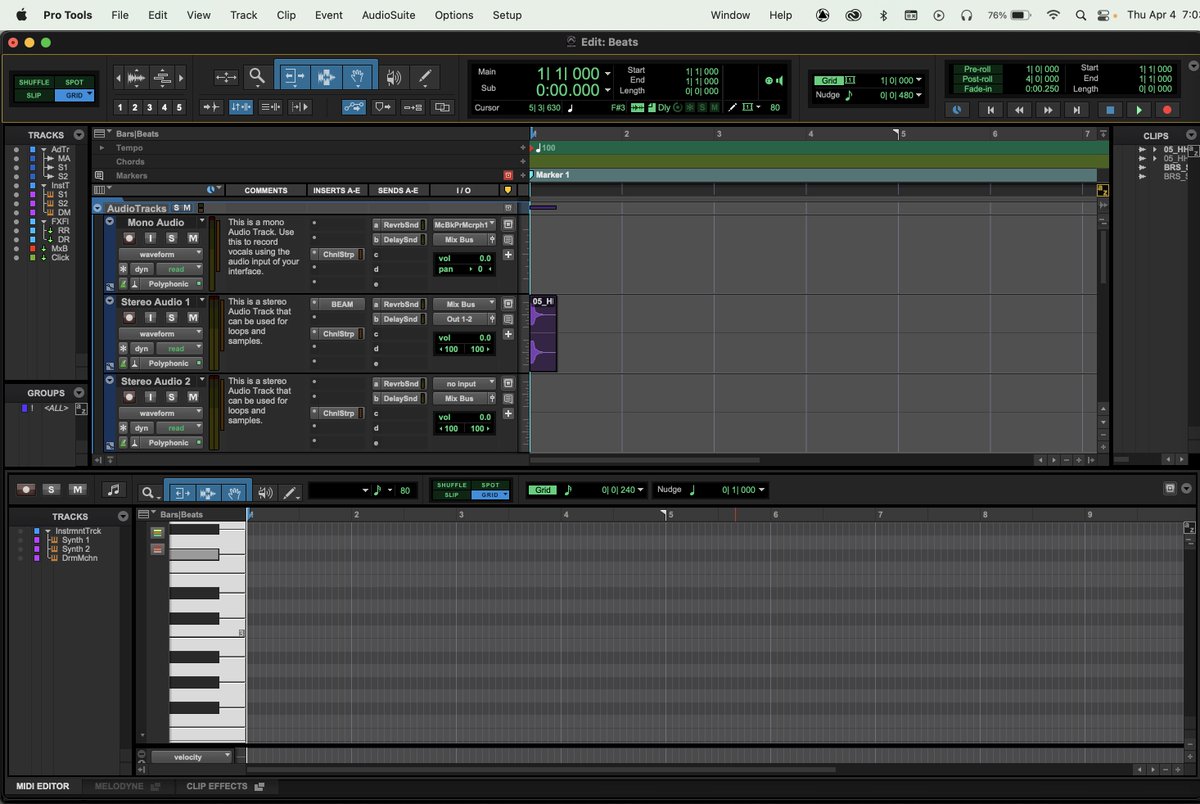This screenshot has width=1200, height=804.
Task: Click the red Record button in the transport
Action: pyautogui.click(x=1167, y=110)
